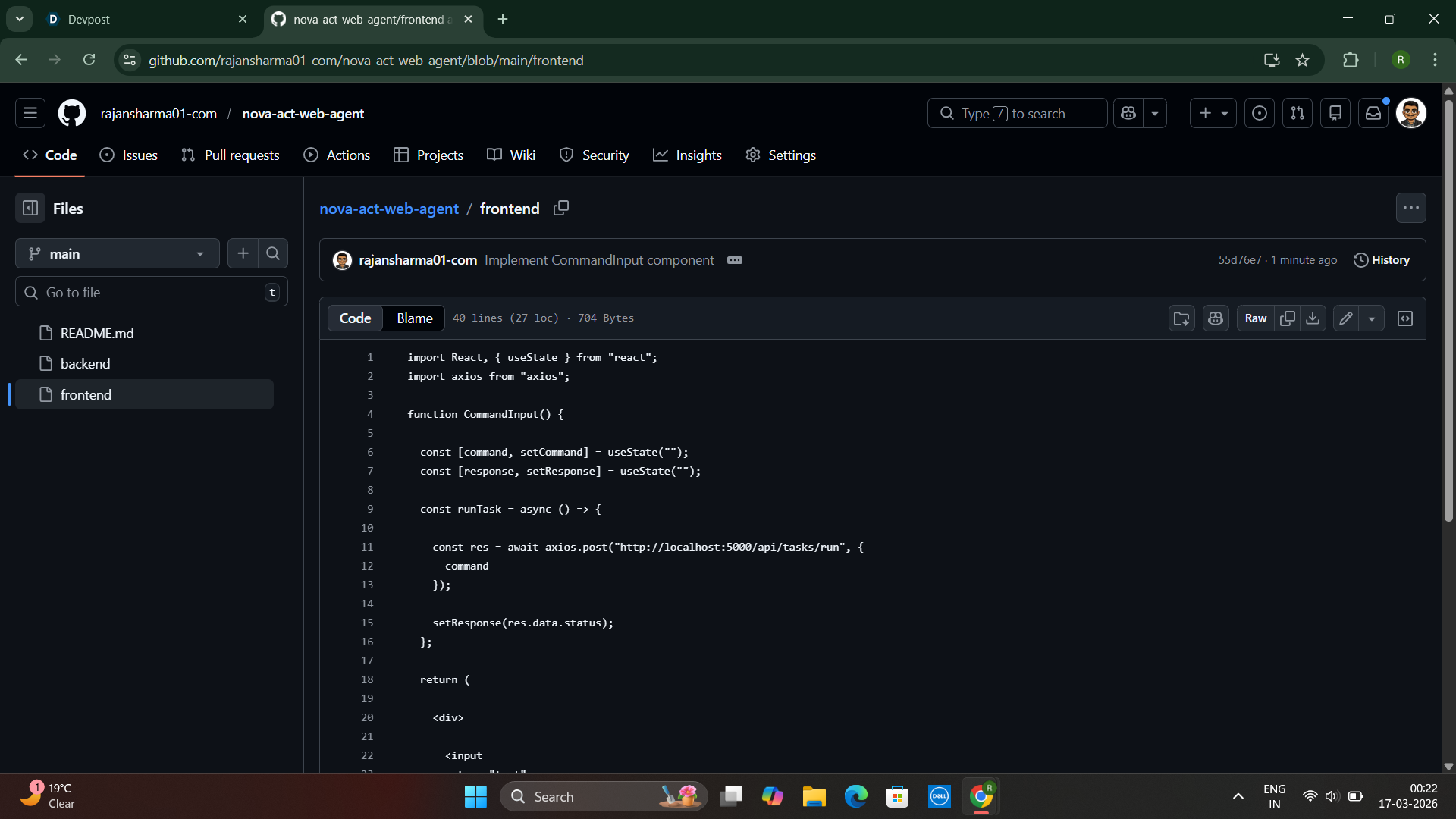Open the GitHub homepage logo
The height and width of the screenshot is (819, 1456).
[72, 113]
